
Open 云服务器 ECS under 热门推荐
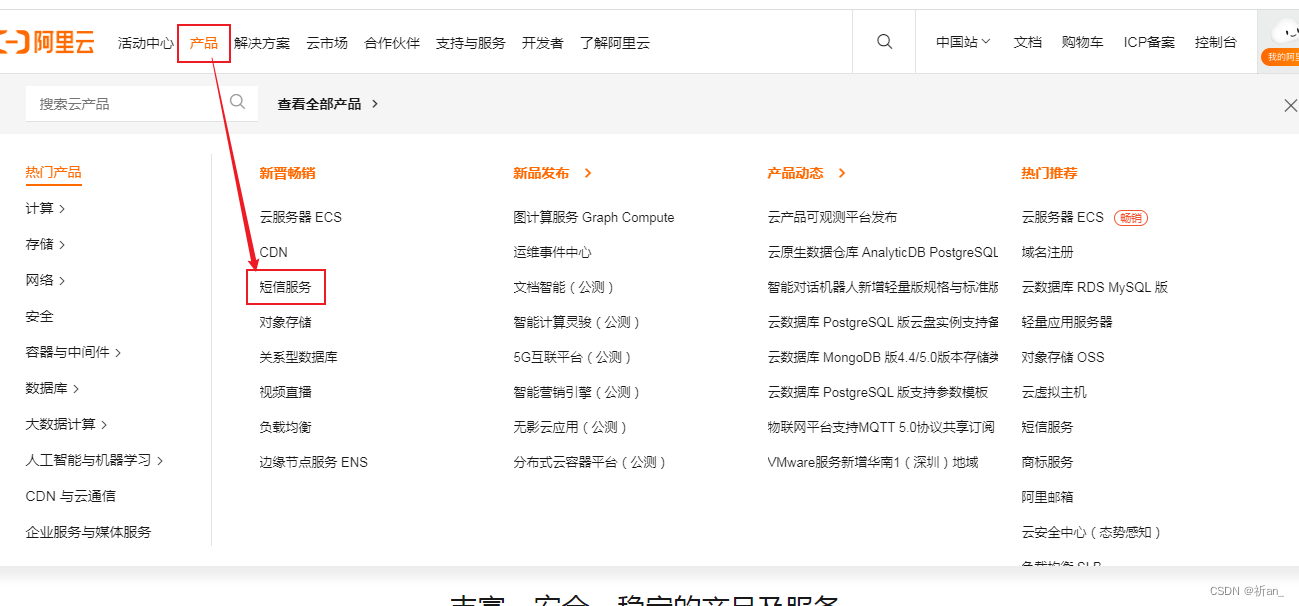1063,217
